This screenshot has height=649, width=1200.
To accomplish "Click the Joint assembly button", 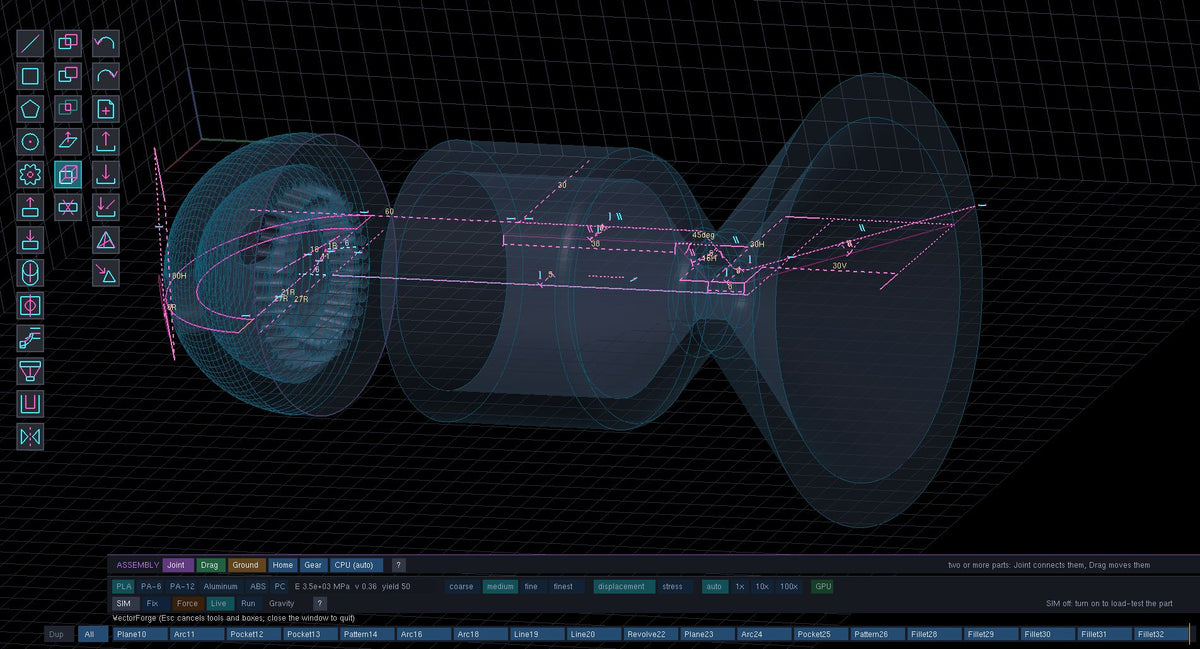I will [177, 565].
